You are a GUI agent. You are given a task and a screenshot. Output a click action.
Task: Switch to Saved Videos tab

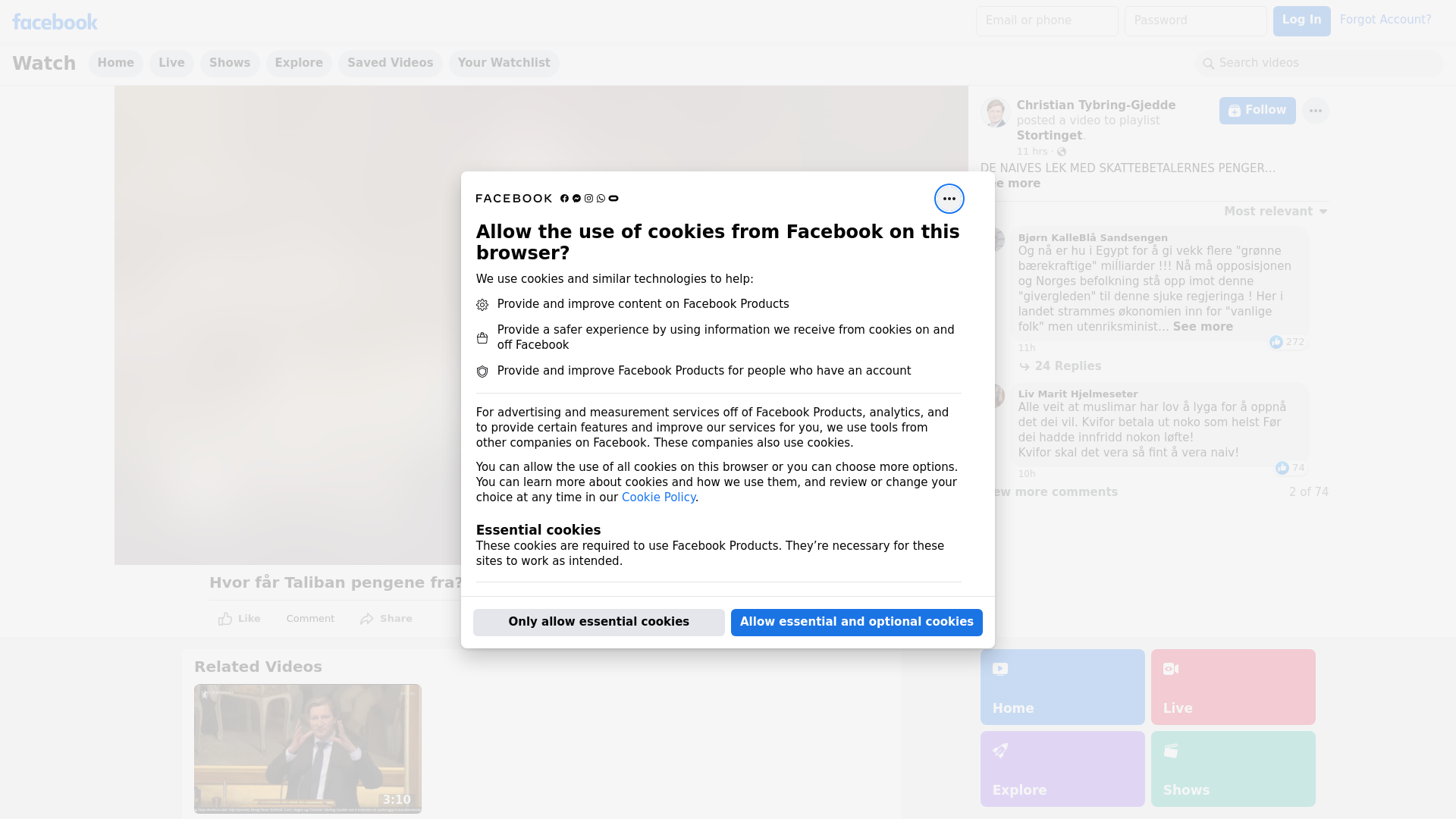click(391, 64)
